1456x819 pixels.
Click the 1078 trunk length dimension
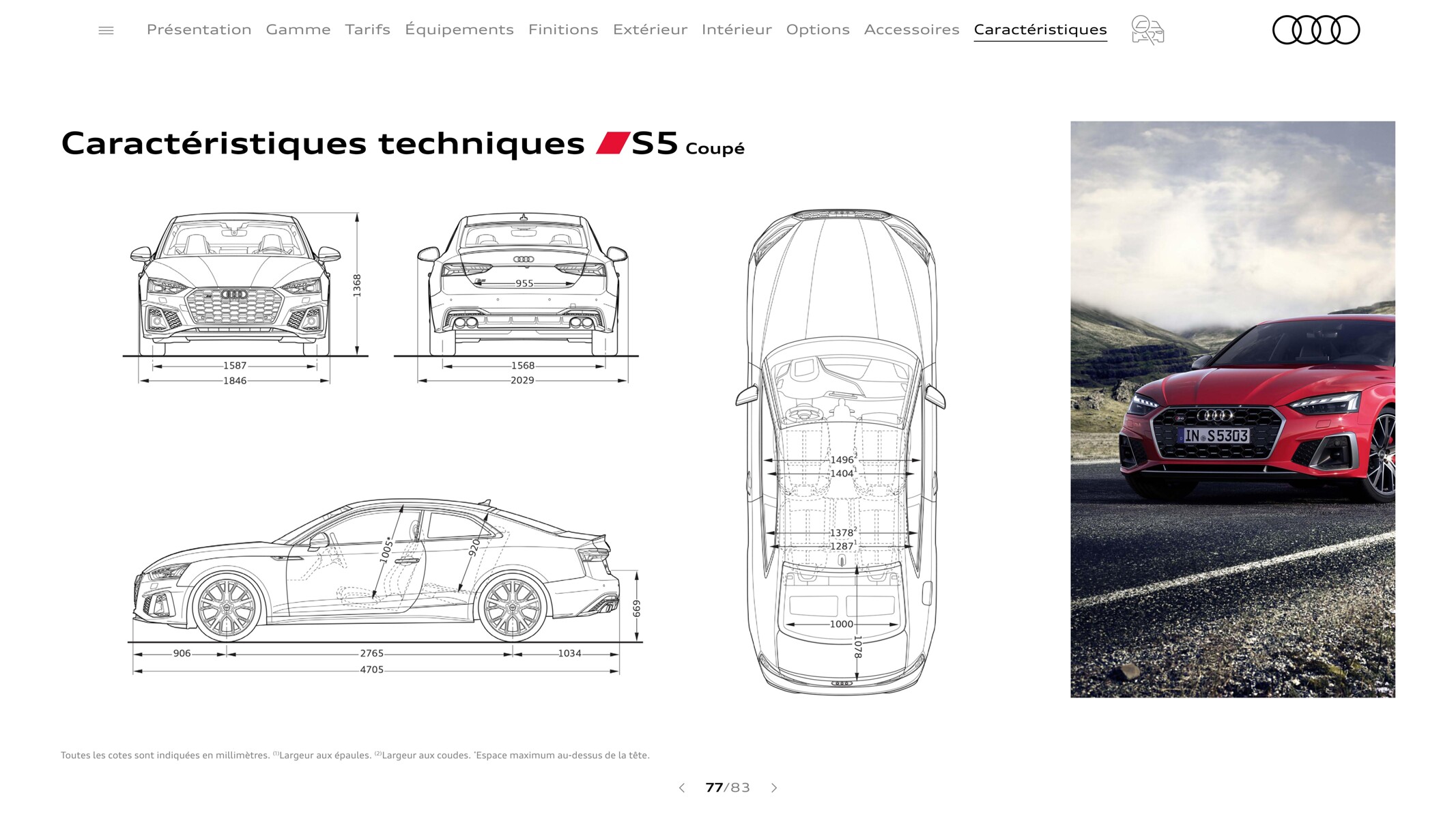point(858,647)
